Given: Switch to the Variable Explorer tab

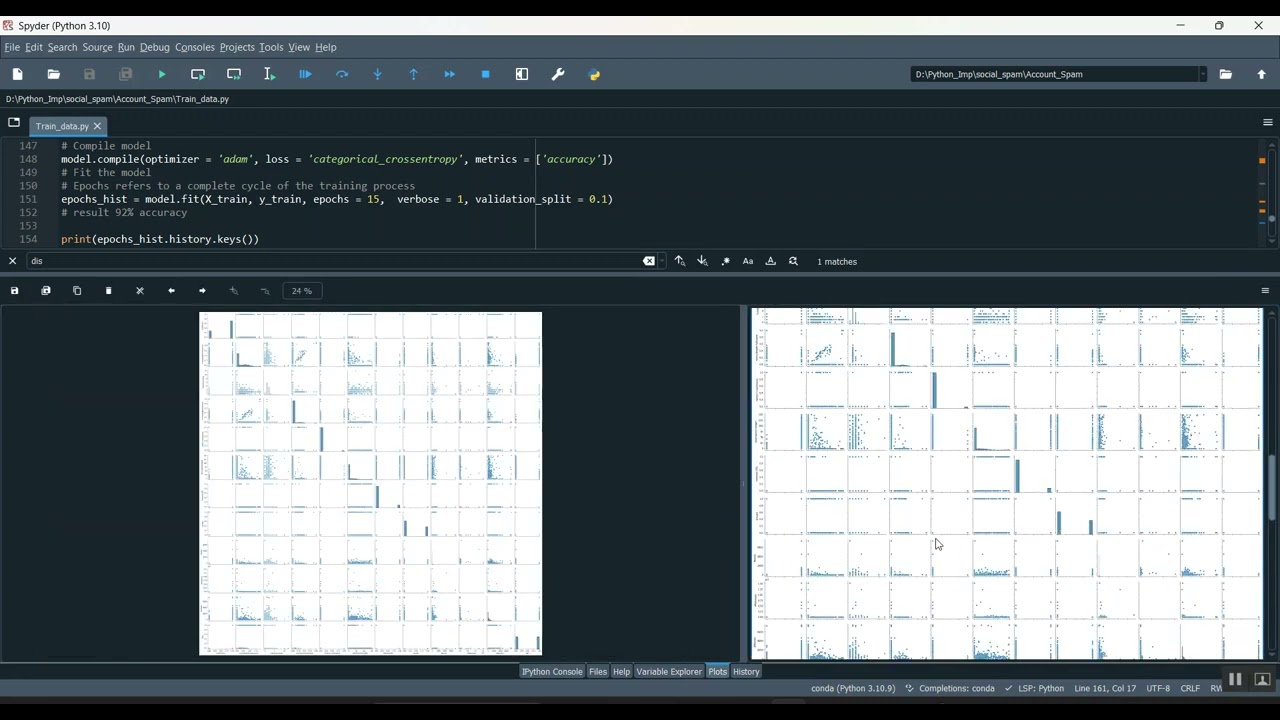Looking at the screenshot, I should tap(669, 671).
